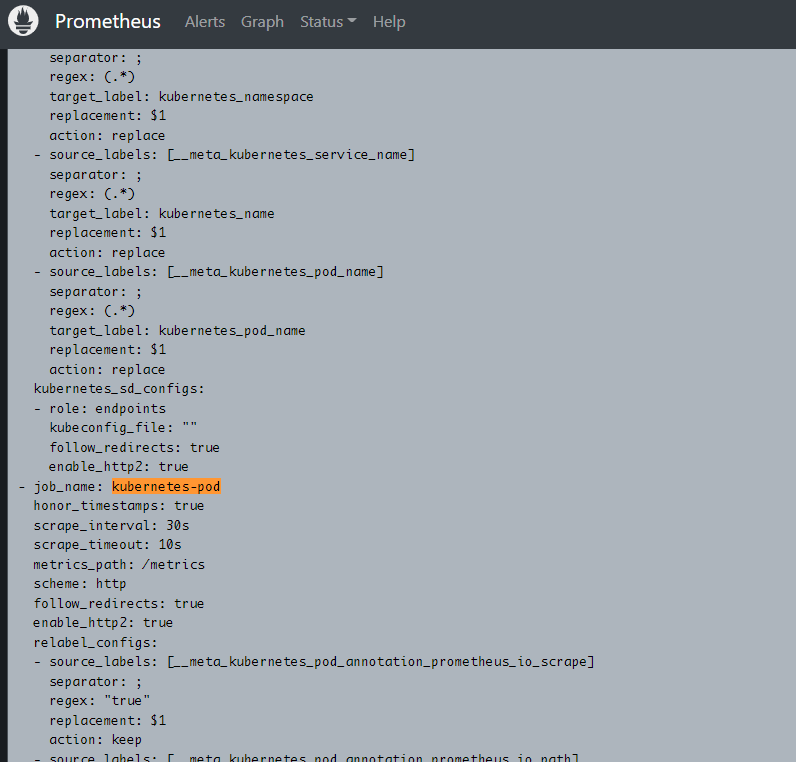
Task: Open the Prometheus home link
Action: pos(108,21)
